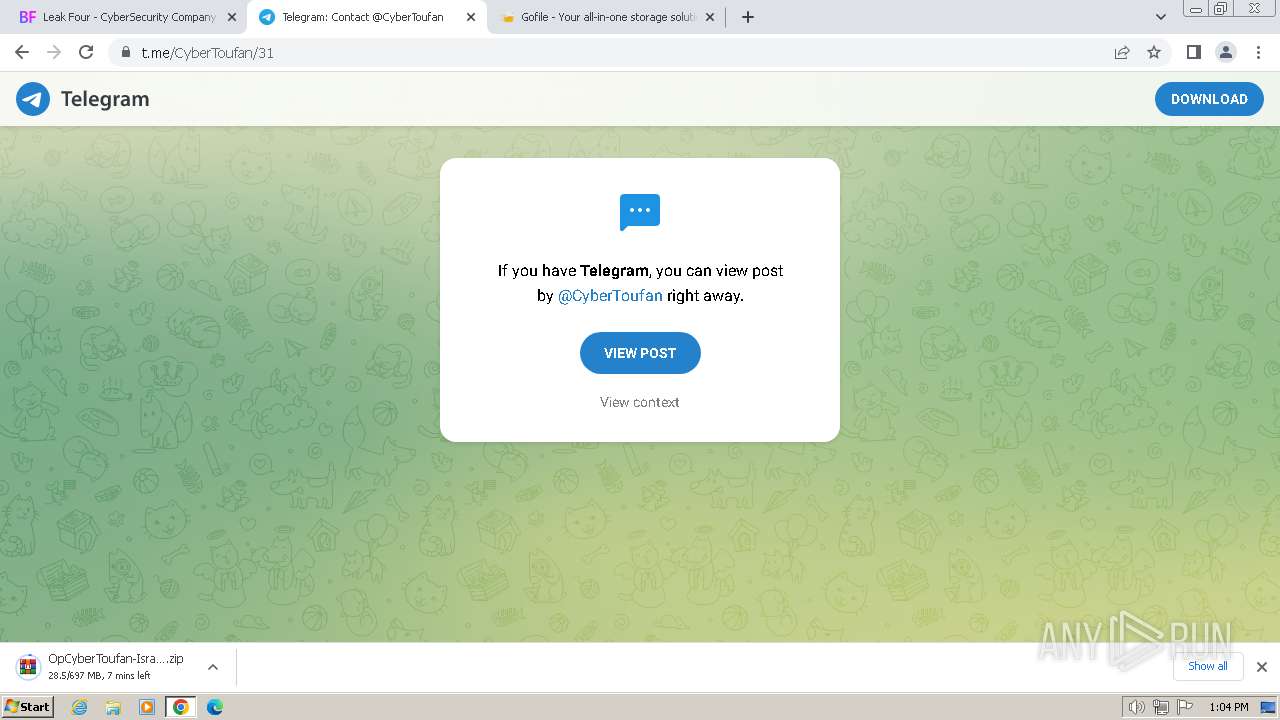The width and height of the screenshot is (1280, 720).
Task: Launch Internet Explorer from taskbar
Action: 80,707
